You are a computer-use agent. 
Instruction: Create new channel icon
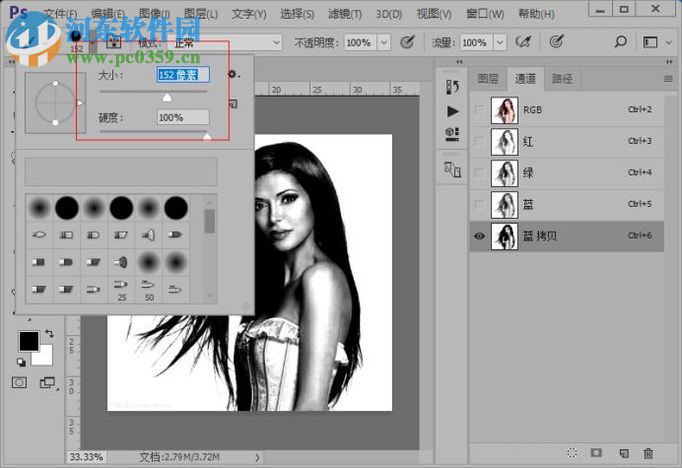(622, 453)
